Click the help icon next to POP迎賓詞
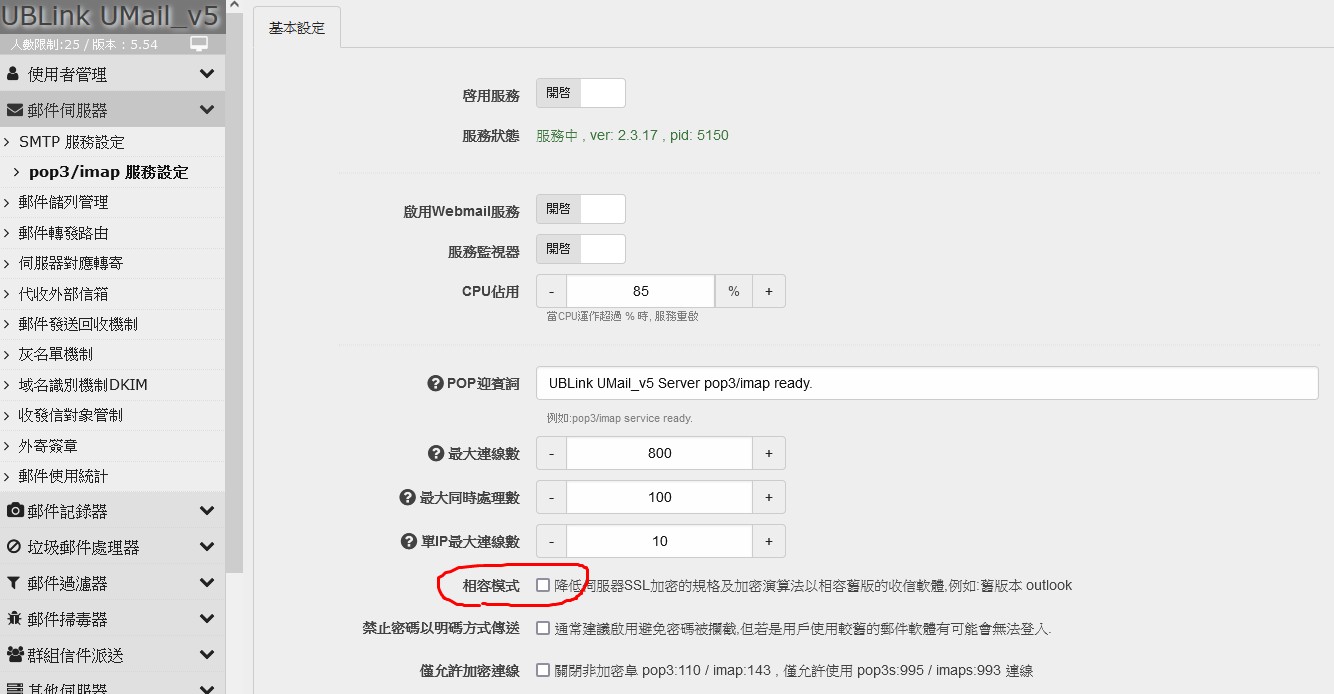The image size is (1334, 694). pyautogui.click(x=435, y=383)
